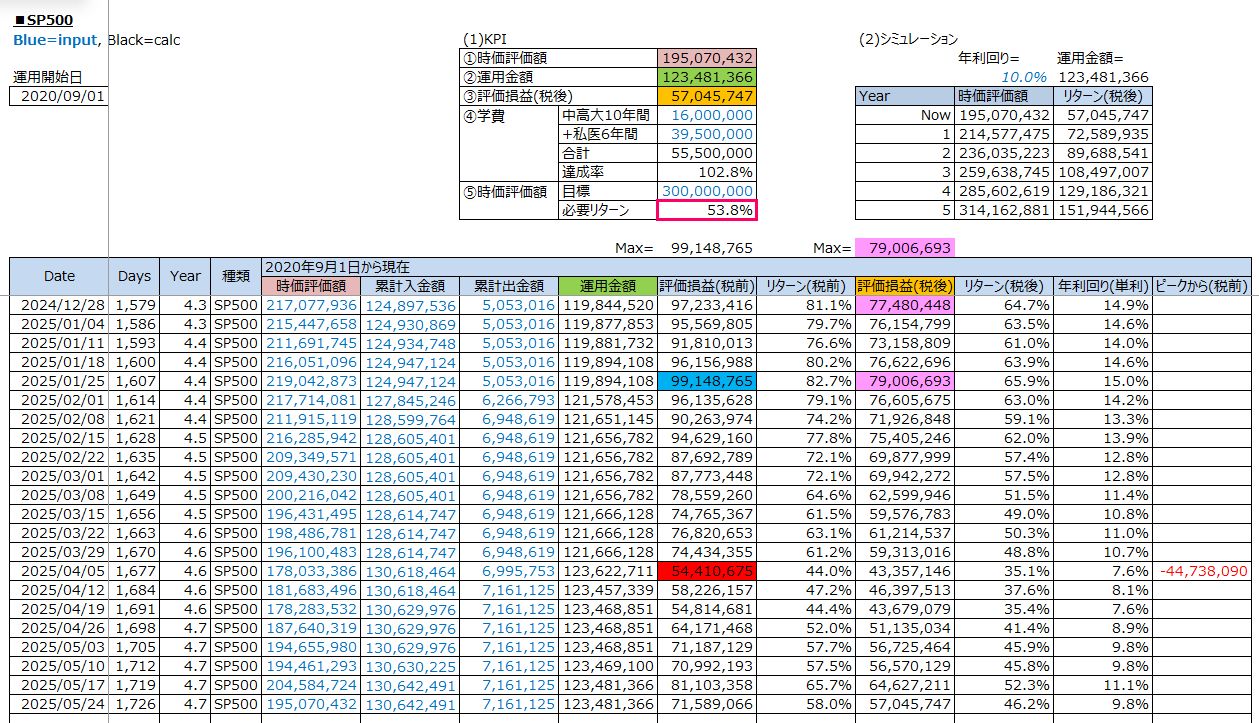
Task: Select the red highlighted 54,410,675 cell
Action: pos(707,570)
